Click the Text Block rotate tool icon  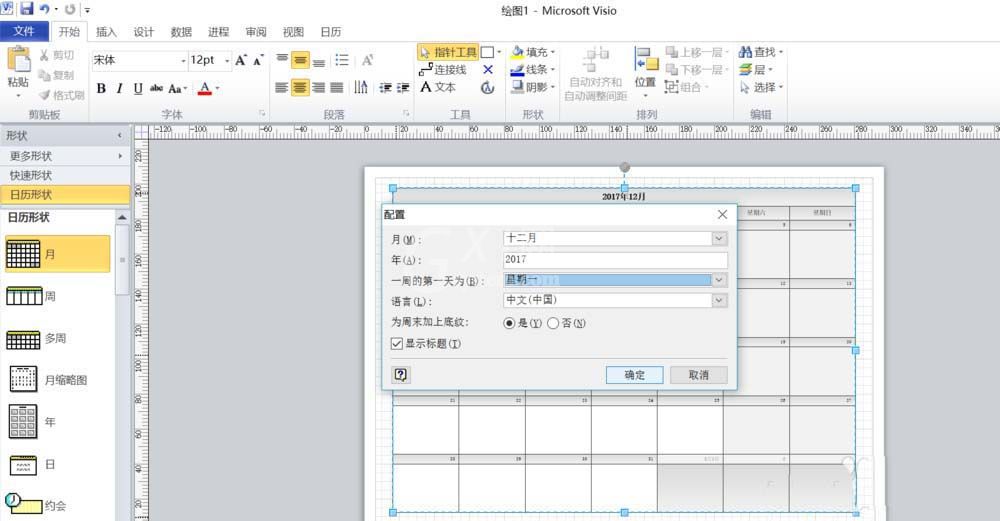tap(488, 87)
